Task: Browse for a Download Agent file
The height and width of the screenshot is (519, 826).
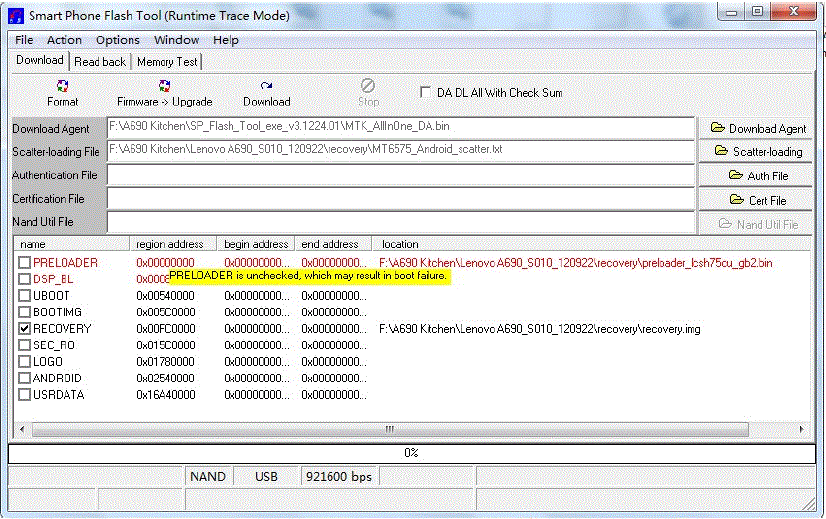Action: point(755,129)
